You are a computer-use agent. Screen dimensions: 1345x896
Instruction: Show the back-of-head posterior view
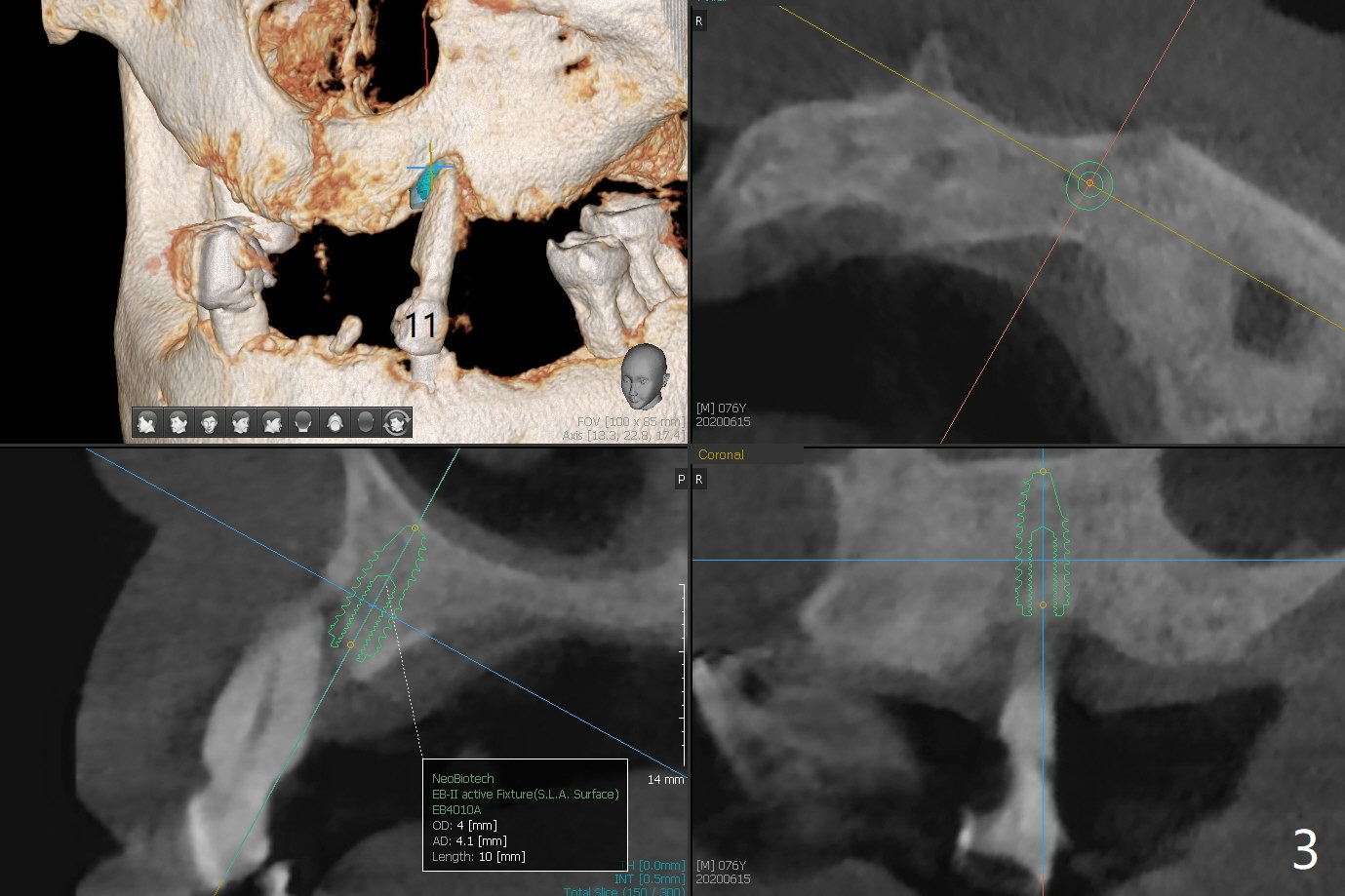tap(303, 422)
